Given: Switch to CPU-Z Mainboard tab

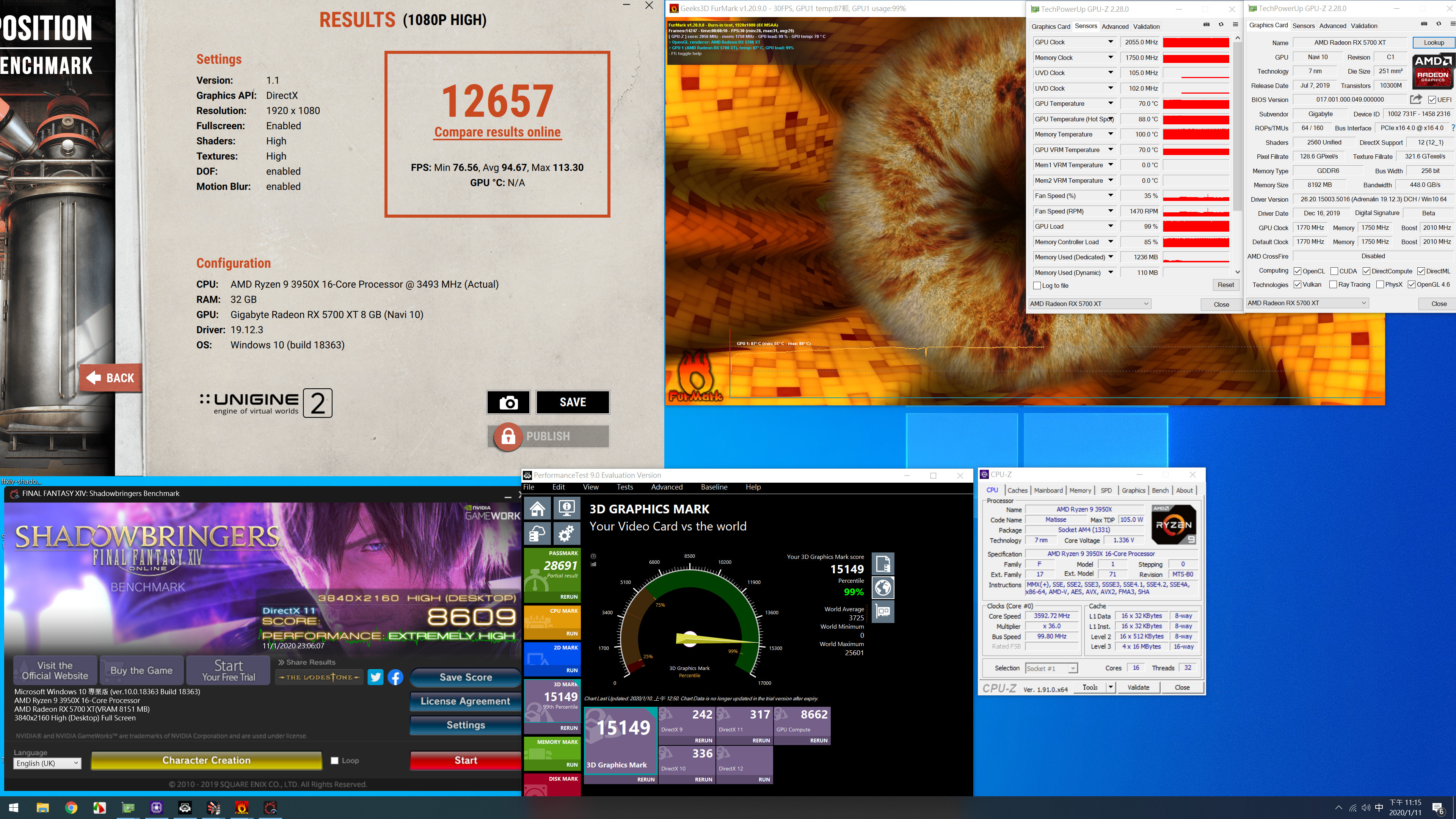Looking at the screenshot, I should pyautogui.click(x=1048, y=491).
